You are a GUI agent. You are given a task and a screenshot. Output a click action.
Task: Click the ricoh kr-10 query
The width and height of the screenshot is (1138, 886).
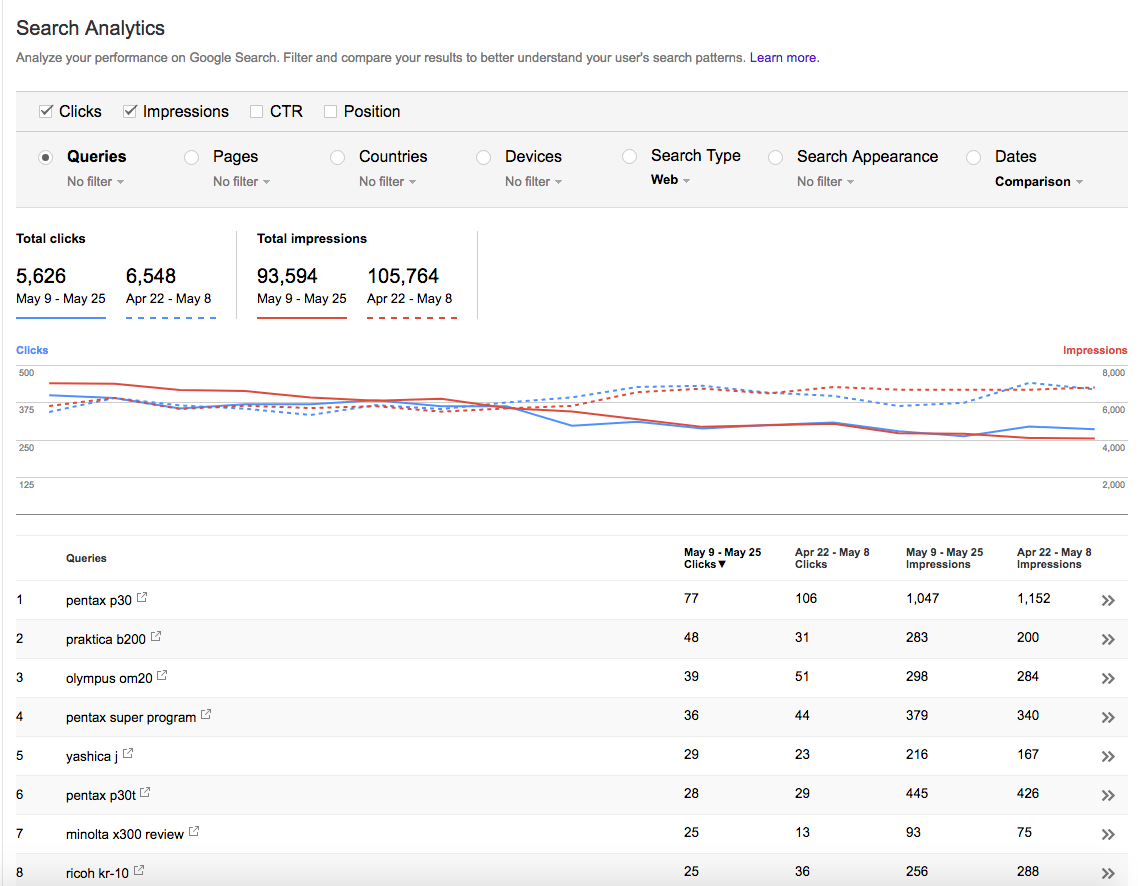97,873
